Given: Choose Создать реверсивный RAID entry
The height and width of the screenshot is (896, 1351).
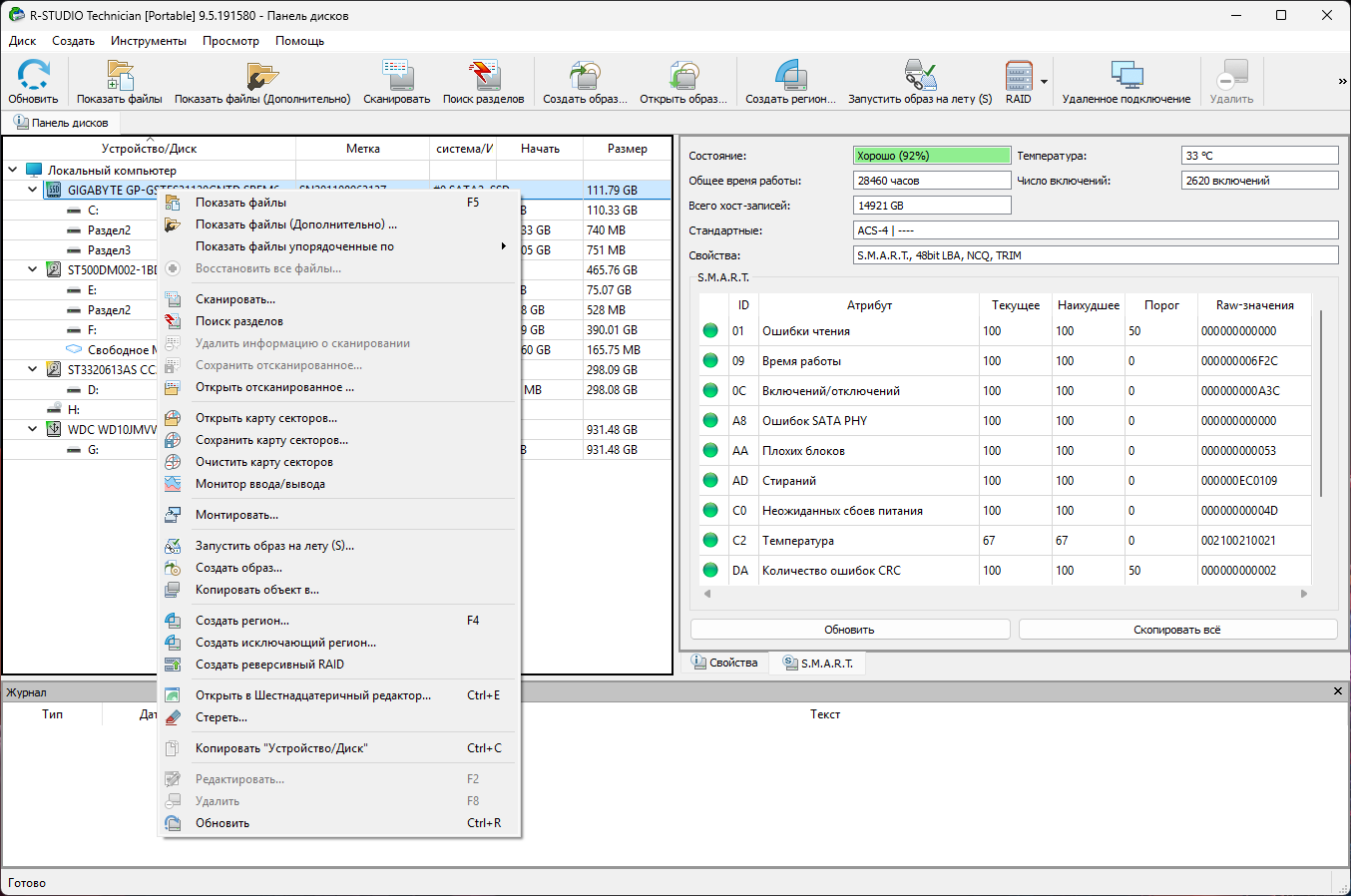Looking at the screenshot, I should point(339,665).
